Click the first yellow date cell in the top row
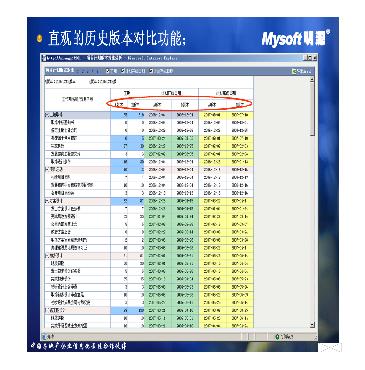 tap(212, 115)
